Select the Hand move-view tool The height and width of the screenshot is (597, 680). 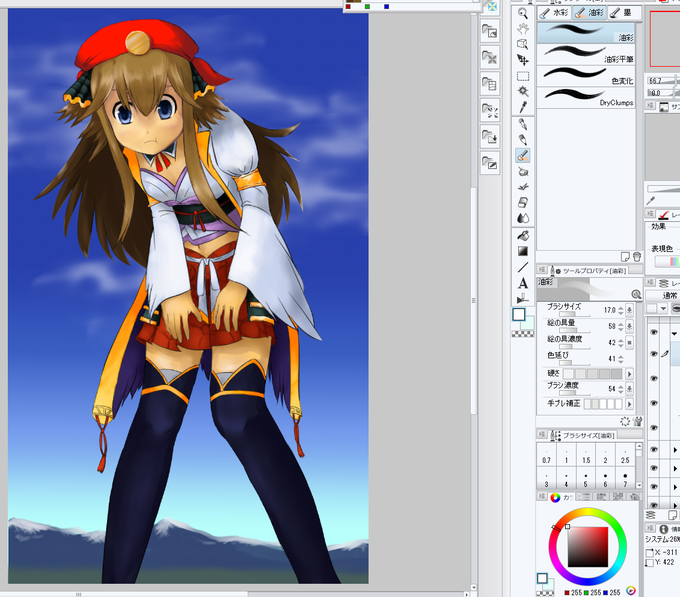[523, 29]
